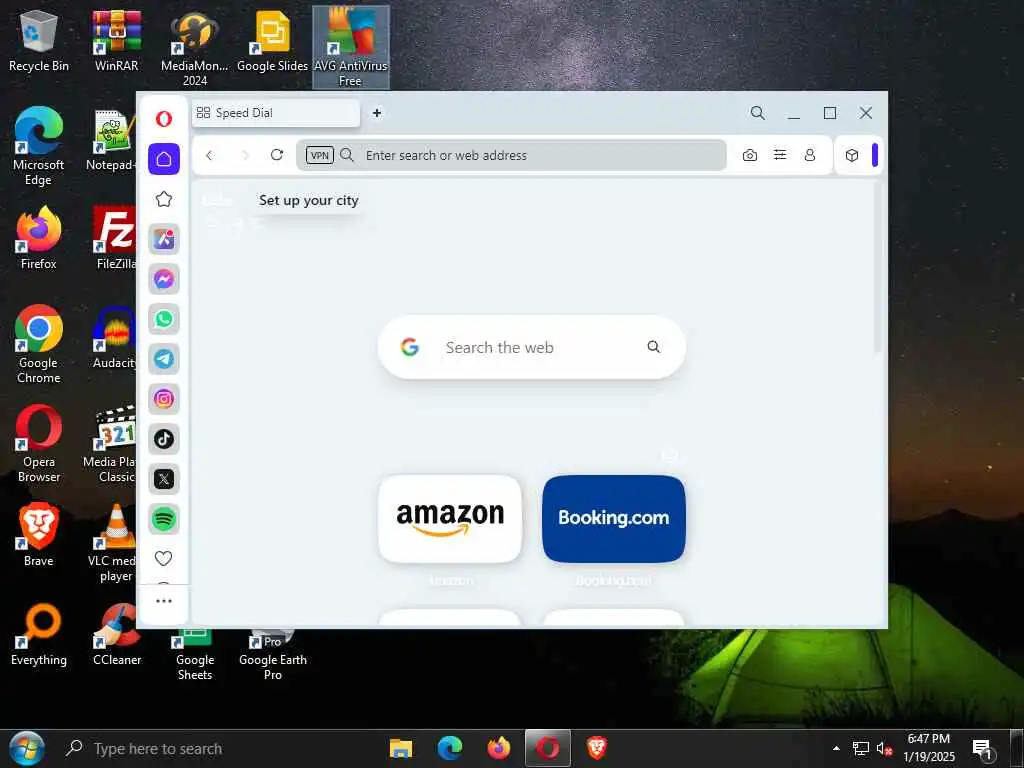Image resolution: width=1024 pixels, height=768 pixels.
Task: Open the notification center icon
Action: (982, 748)
